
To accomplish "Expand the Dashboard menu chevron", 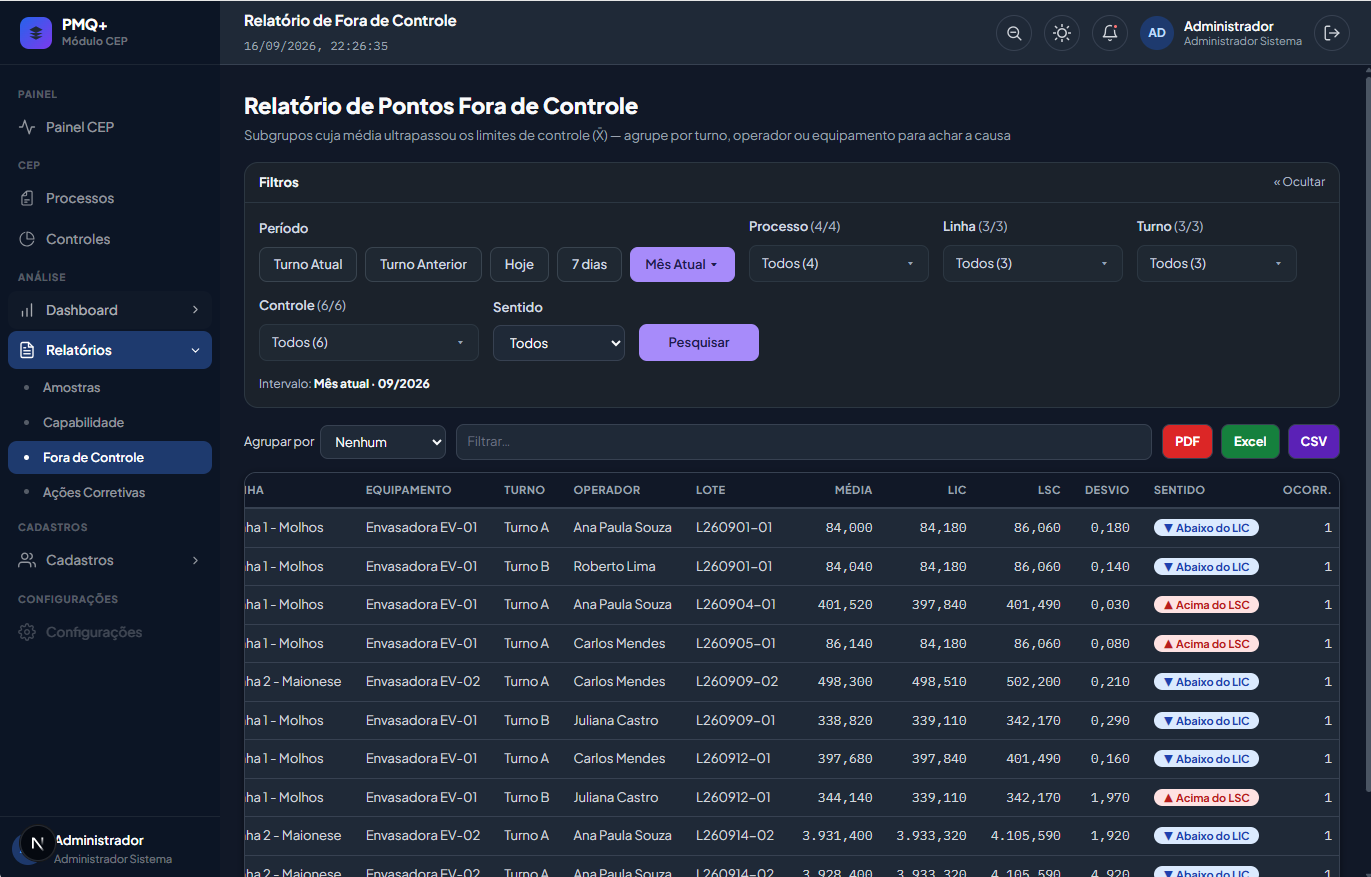I will click(x=195, y=310).
